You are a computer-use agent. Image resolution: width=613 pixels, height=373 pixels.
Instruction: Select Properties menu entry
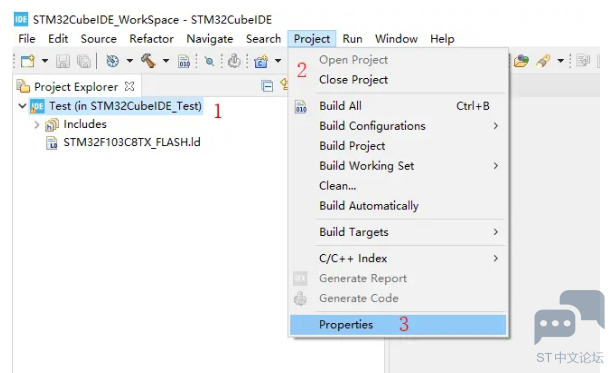pos(398,325)
